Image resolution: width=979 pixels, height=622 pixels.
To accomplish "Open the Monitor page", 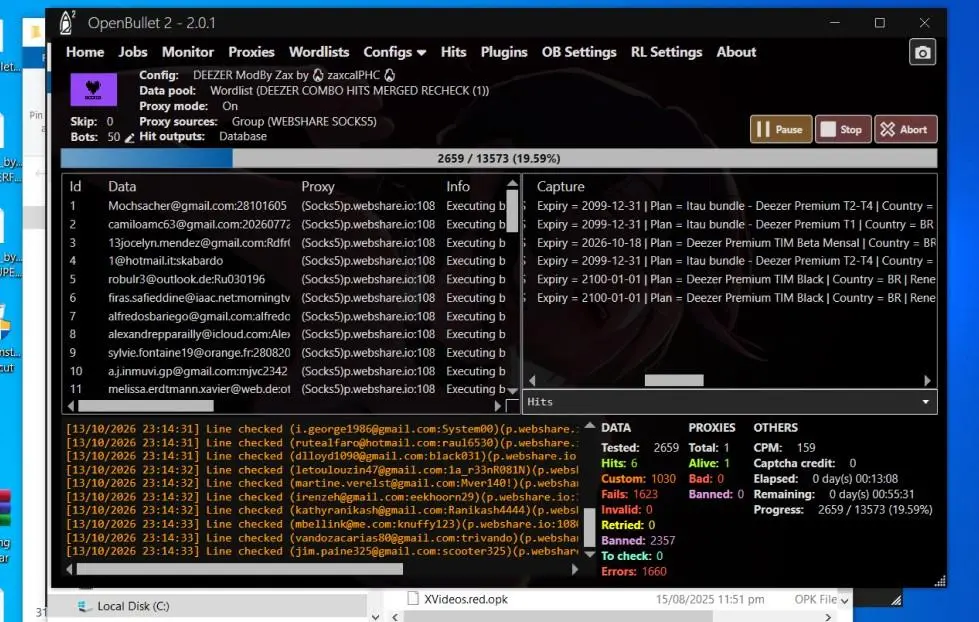I will tap(188, 52).
